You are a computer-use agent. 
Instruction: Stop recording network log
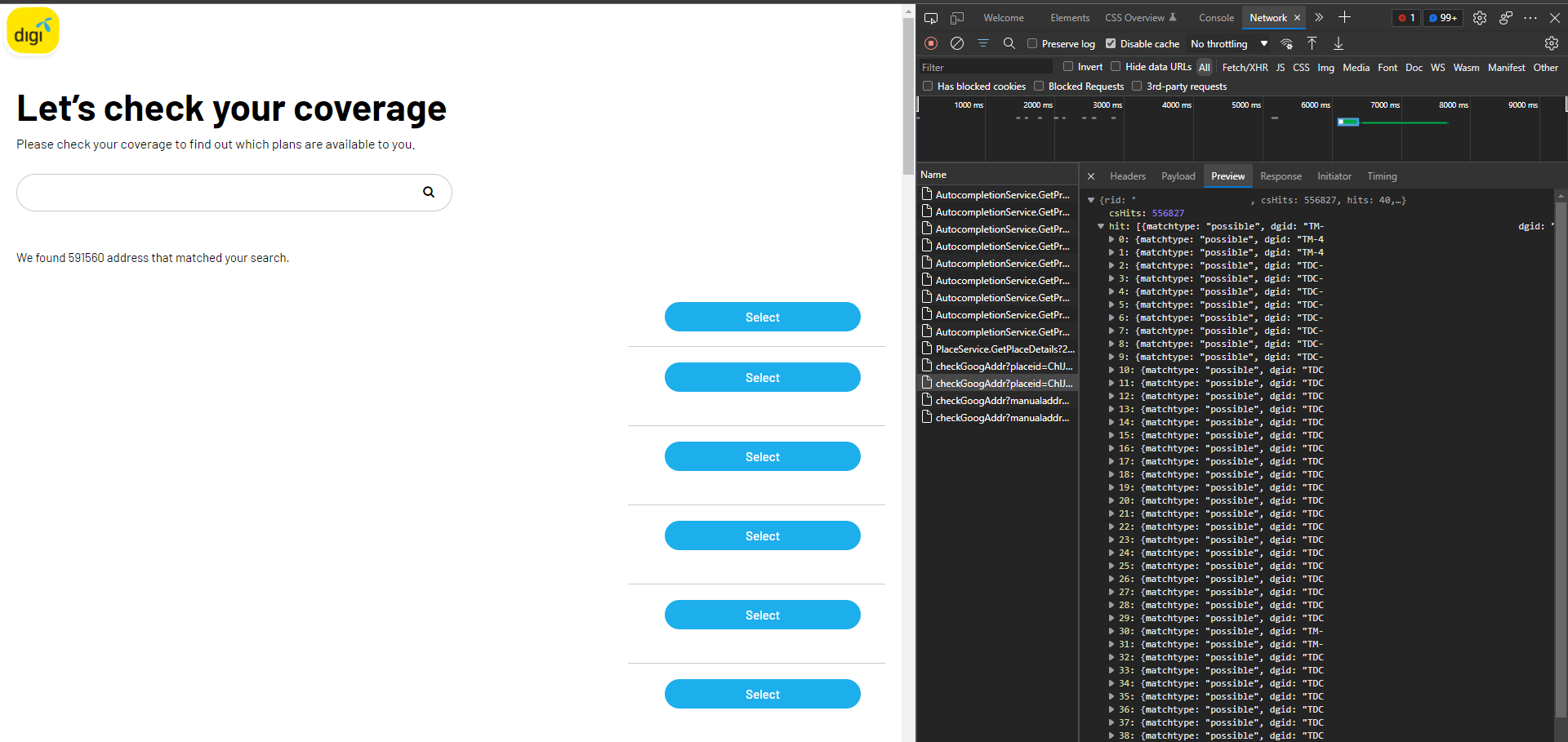(x=931, y=43)
